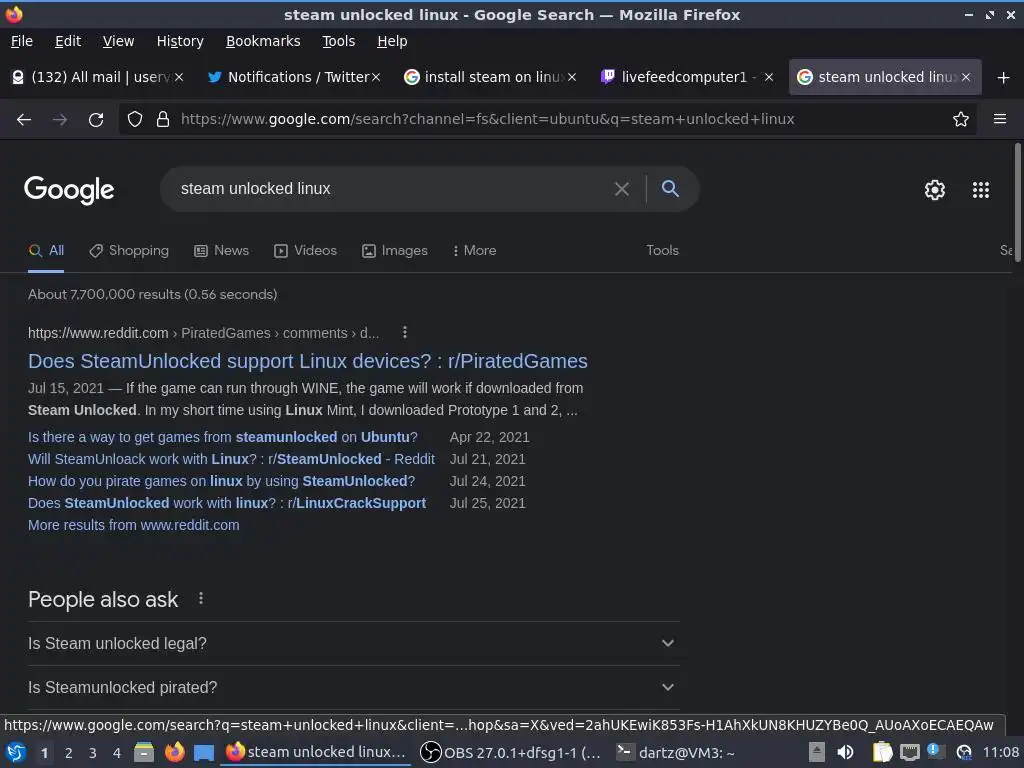Open the Edit menu
Image resolution: width=1024 pixels, height=768 pixels.
click(x=68, y=41)
